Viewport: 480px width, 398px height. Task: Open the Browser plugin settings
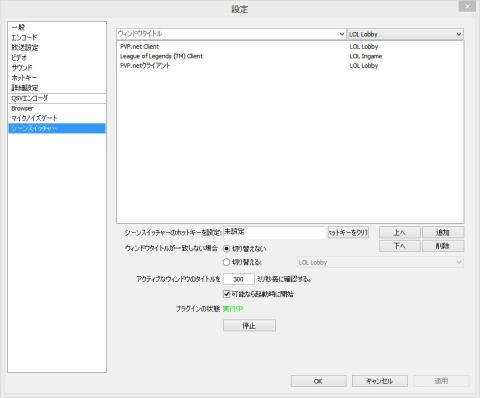[x=57, y=108]
